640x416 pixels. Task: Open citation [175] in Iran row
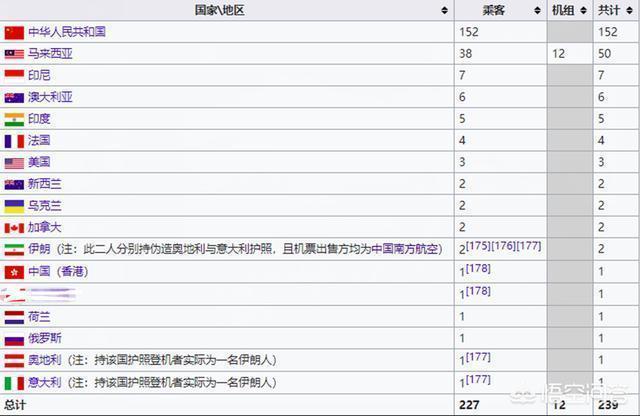(478, 246)
